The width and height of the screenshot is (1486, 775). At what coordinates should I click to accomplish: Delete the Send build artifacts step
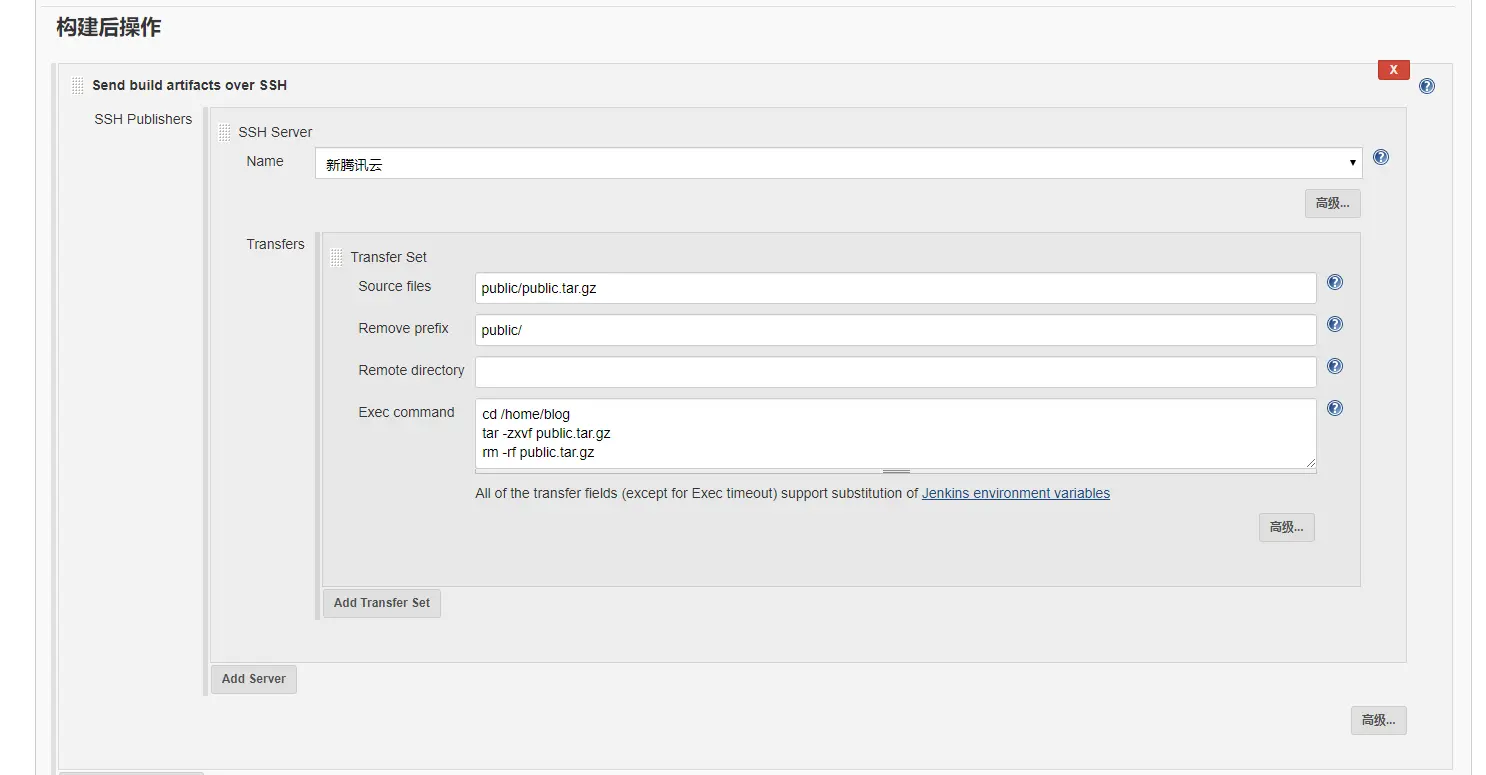[1393, 70]
